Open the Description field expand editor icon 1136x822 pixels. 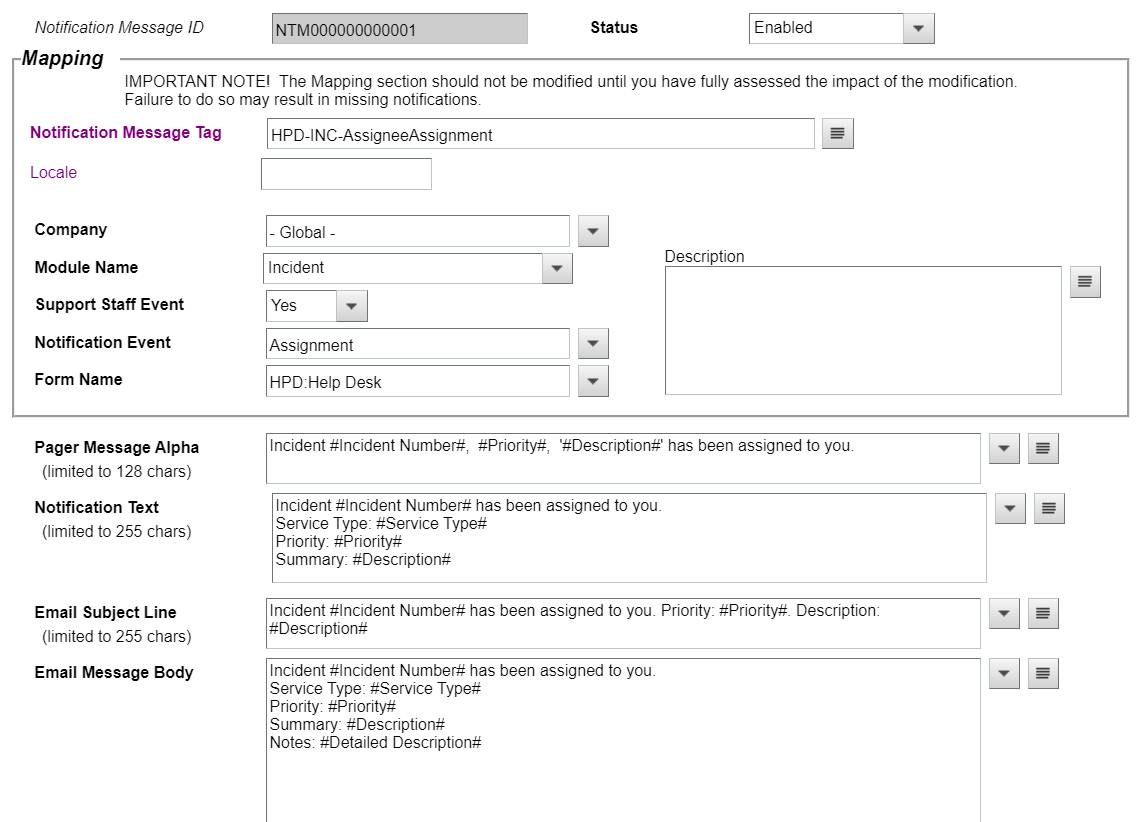pos(1085,283)
